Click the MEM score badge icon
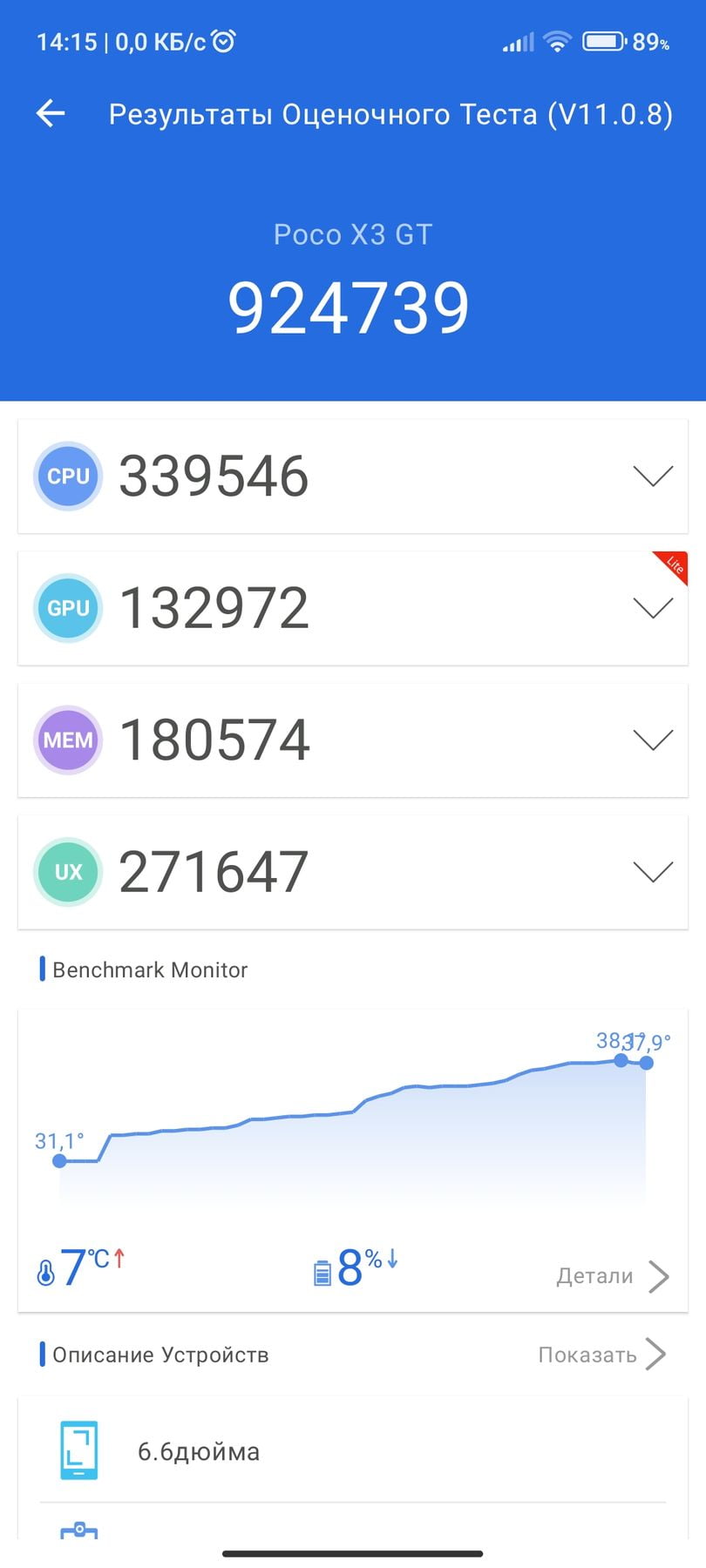The image size is (706, 1568). [x=68, y=740]
